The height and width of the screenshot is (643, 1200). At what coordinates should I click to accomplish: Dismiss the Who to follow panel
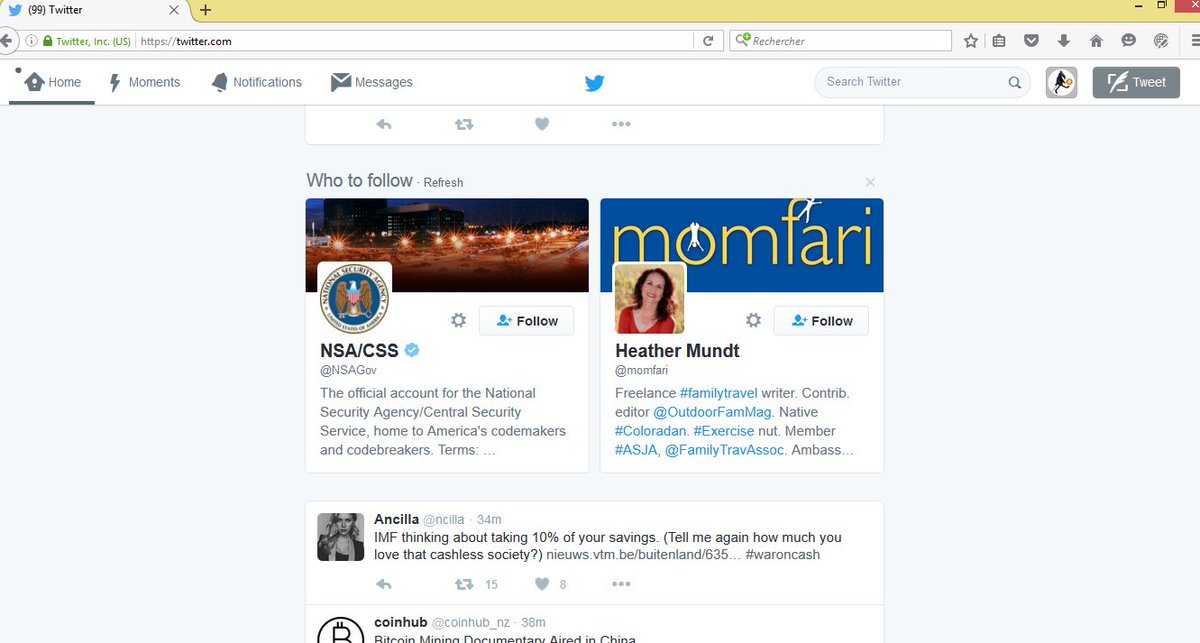click(870, 182)
